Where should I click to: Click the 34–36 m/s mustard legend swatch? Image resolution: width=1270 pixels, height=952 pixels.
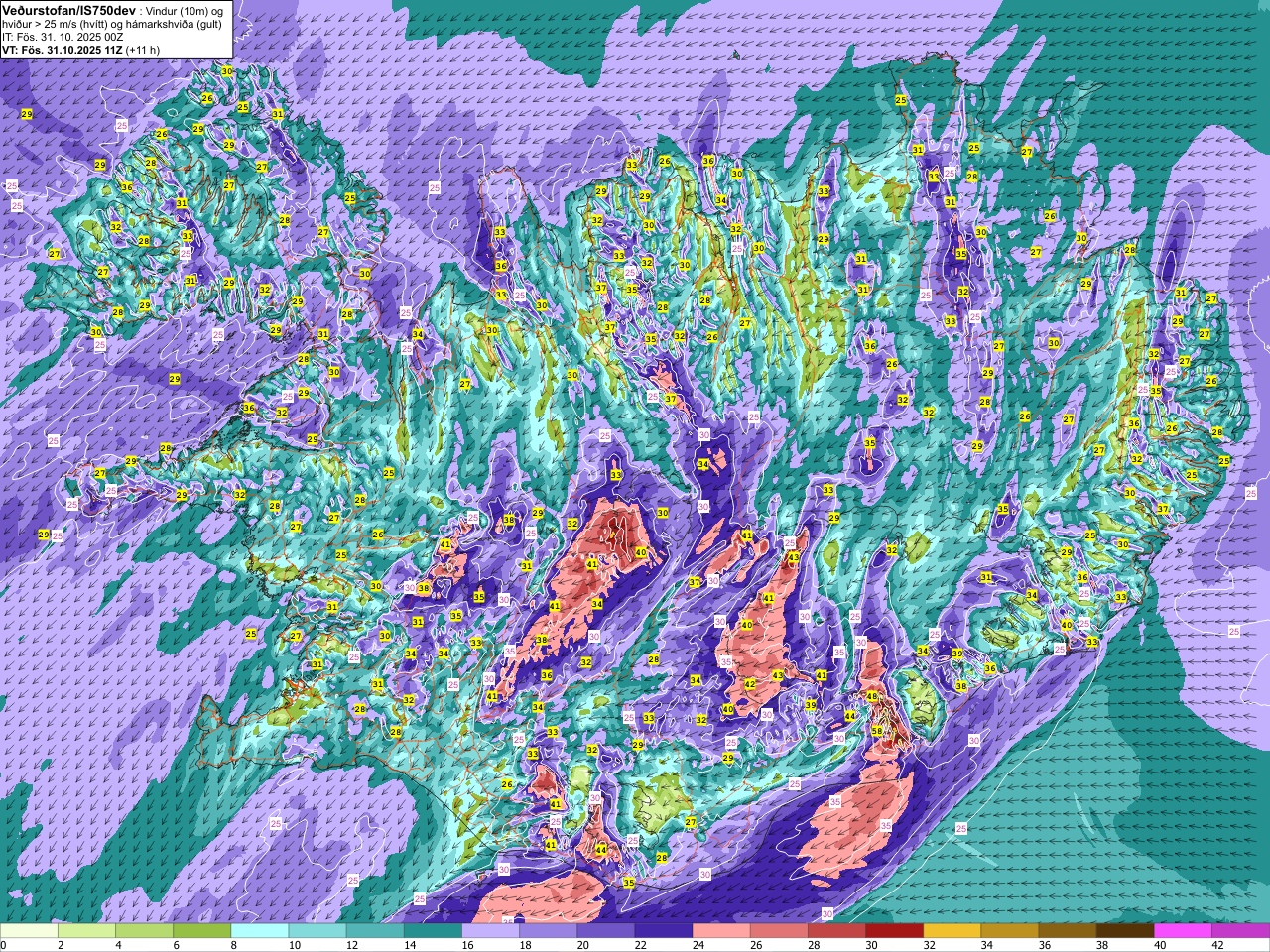[1010, 931]
